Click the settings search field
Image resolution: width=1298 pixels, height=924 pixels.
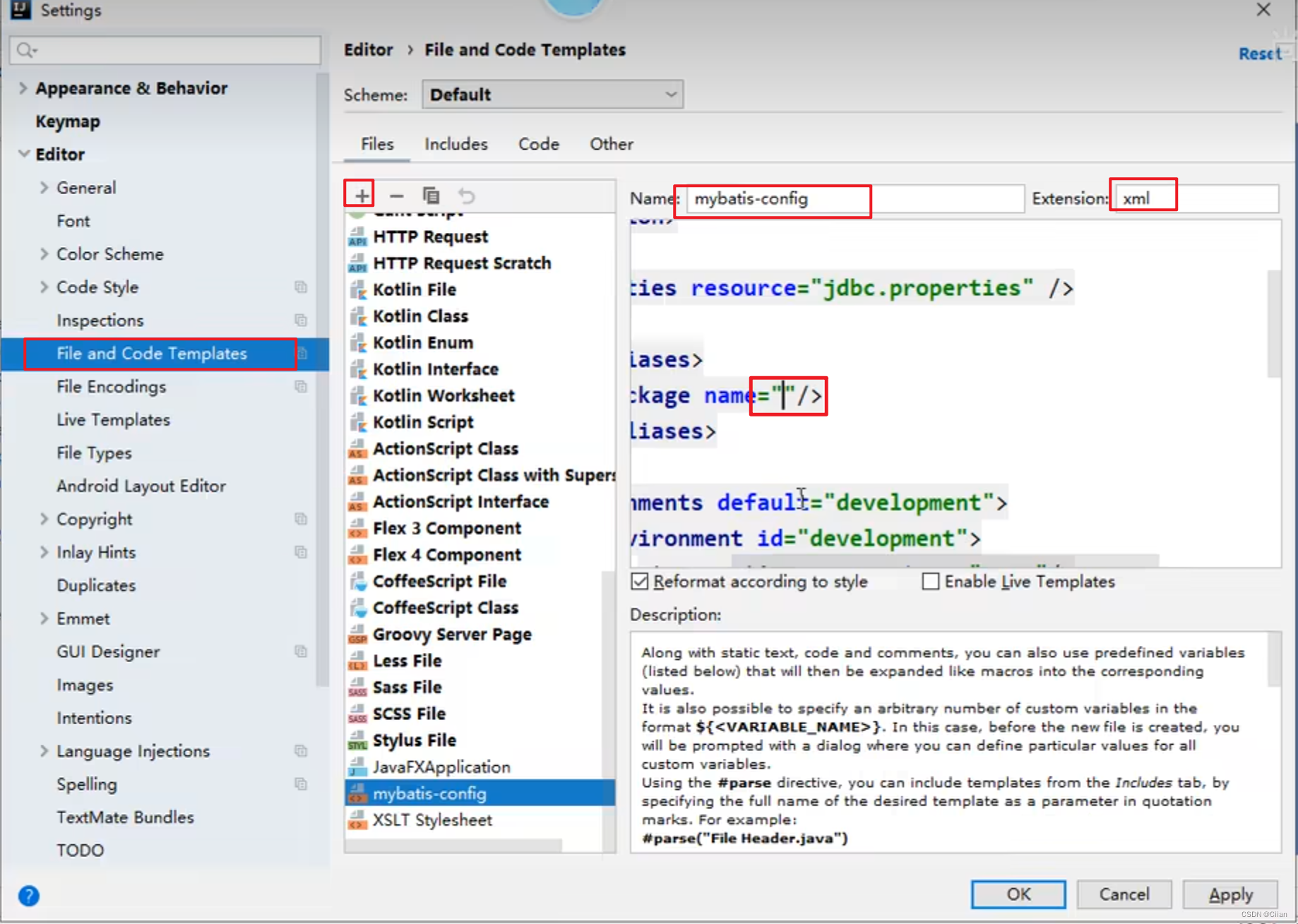tap(165, 50)
